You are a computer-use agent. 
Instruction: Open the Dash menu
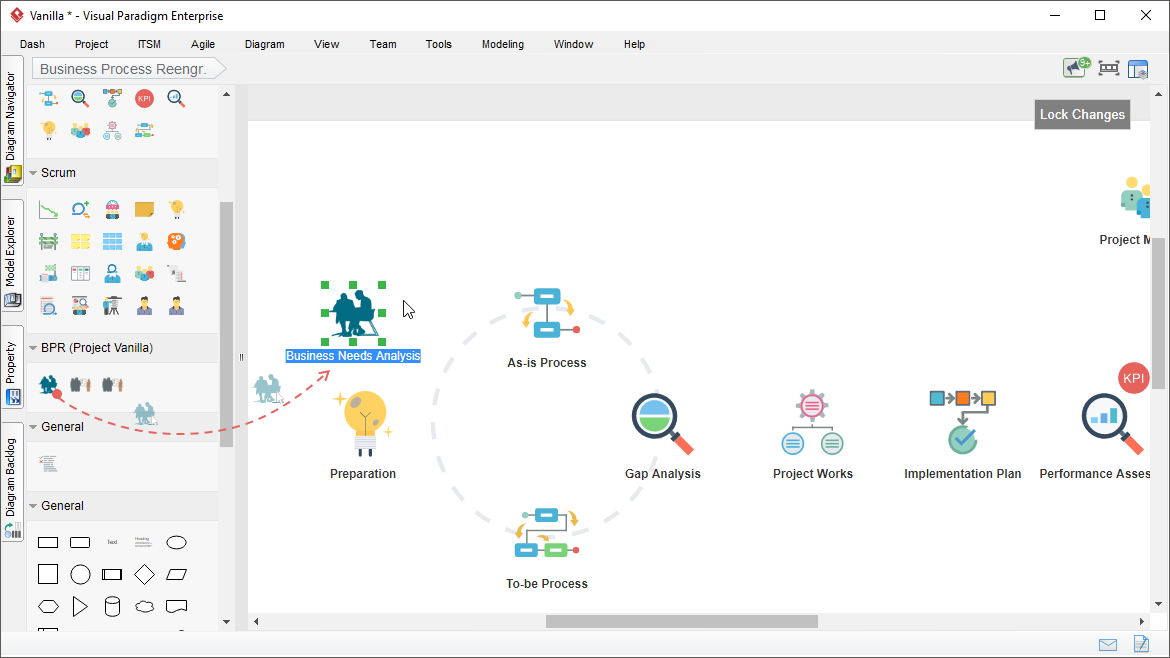click(x=32, y=44)
